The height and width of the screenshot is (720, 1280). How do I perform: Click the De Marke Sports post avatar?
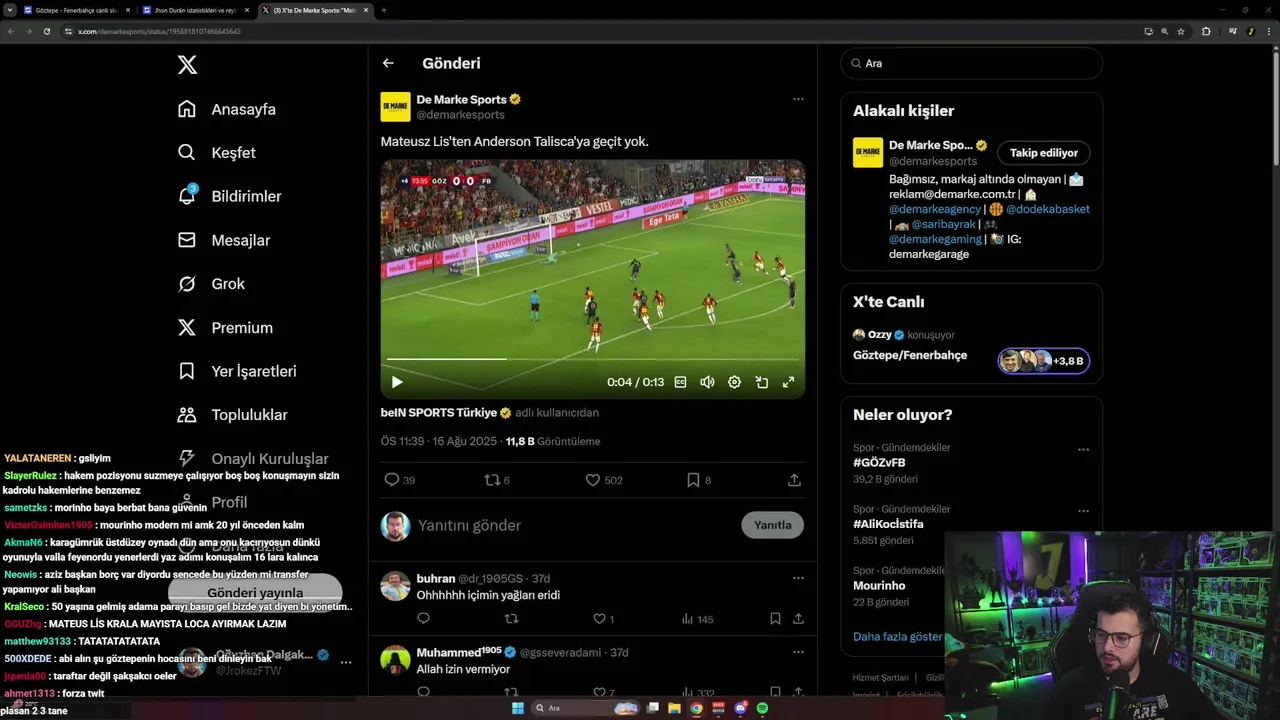(395, 107)
